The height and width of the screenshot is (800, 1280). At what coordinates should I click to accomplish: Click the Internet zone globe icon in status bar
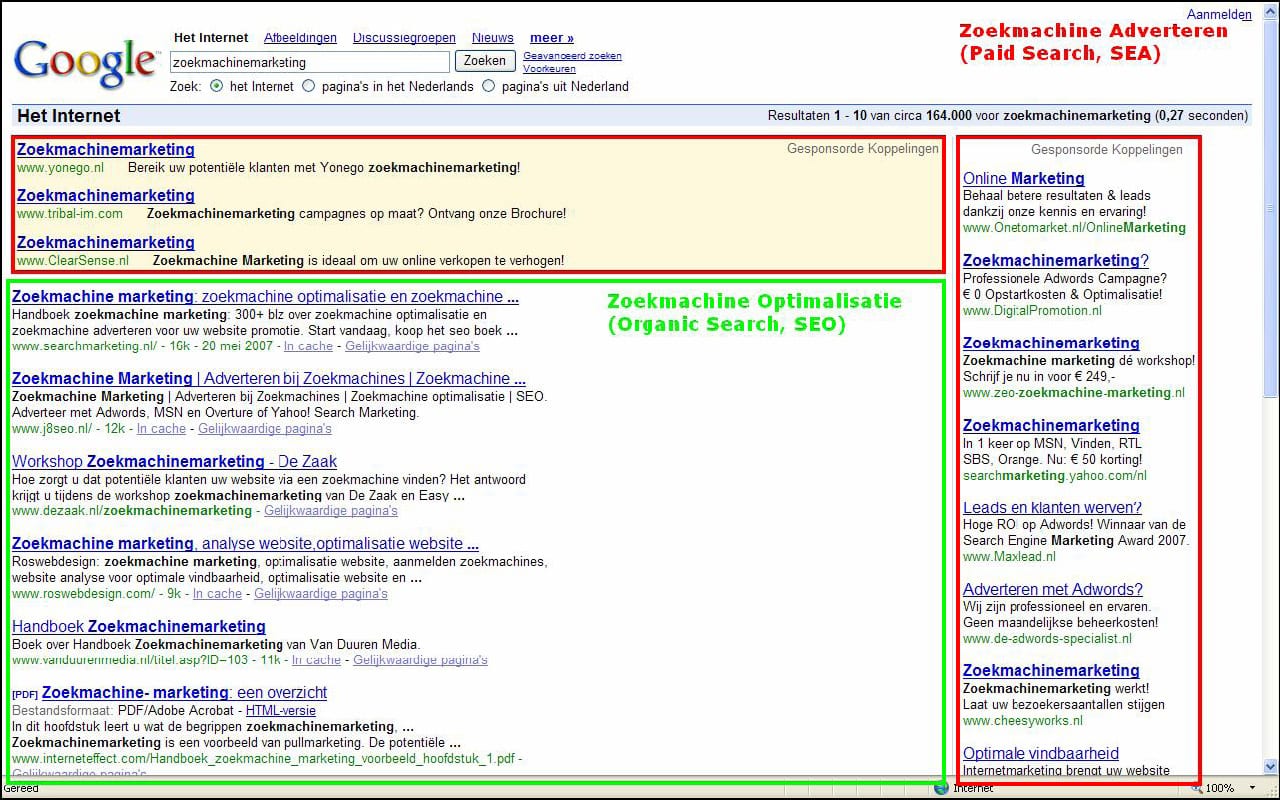click(x=940, y=788)
